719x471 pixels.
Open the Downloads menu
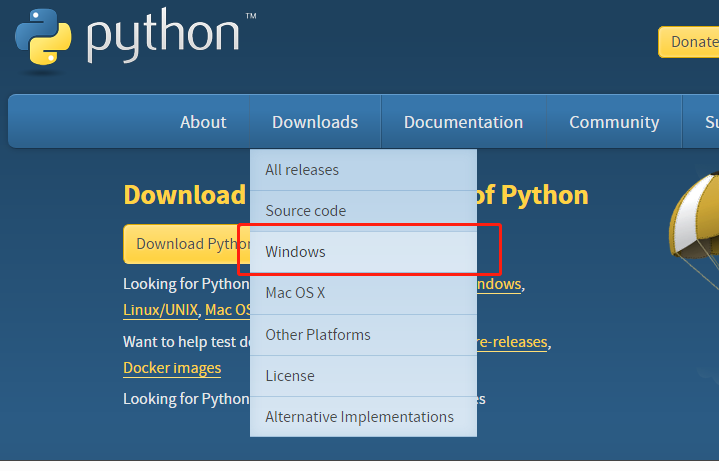click(x=315, y=122)
